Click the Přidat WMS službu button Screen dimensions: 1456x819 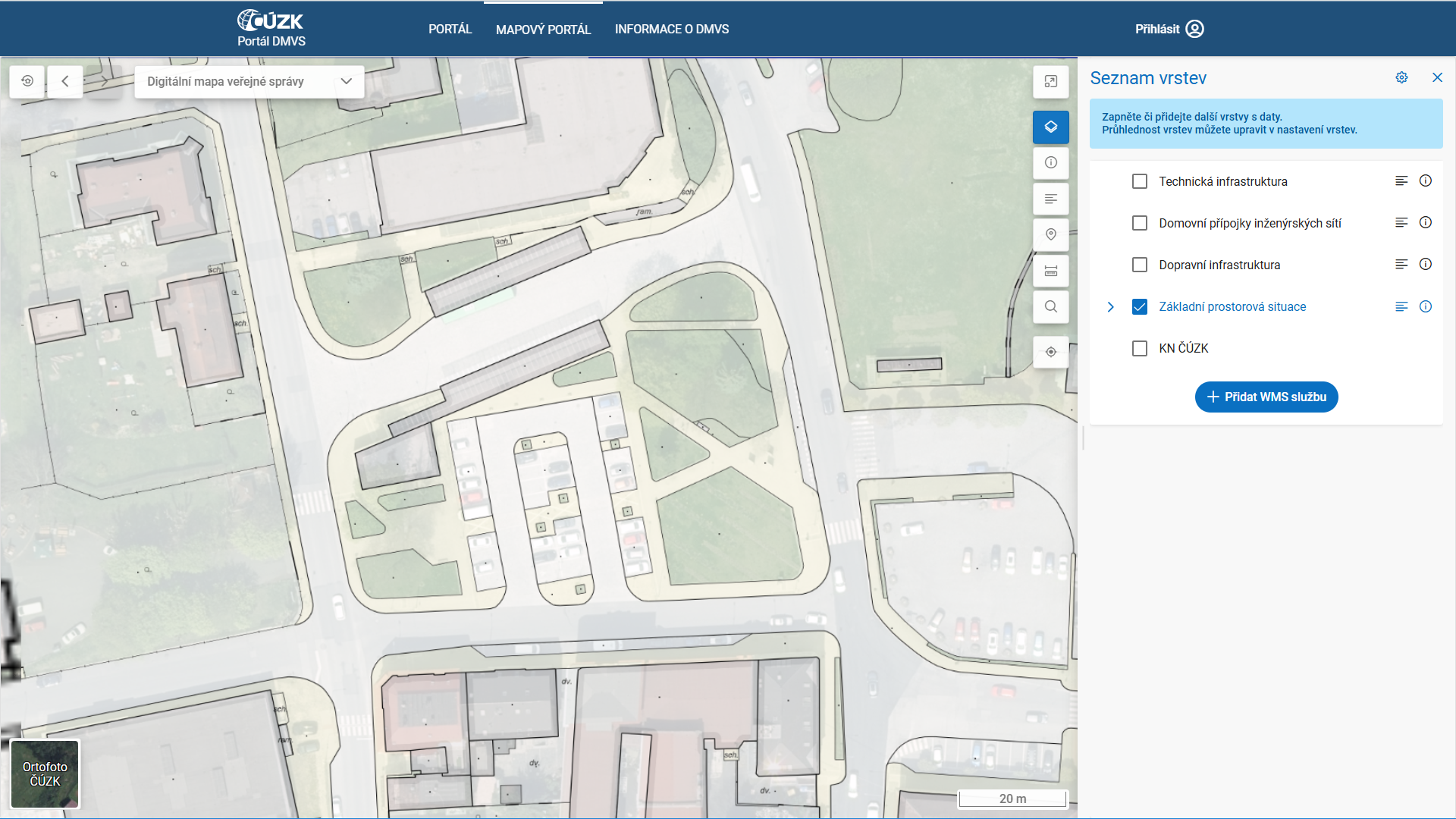click(1266, 397)
